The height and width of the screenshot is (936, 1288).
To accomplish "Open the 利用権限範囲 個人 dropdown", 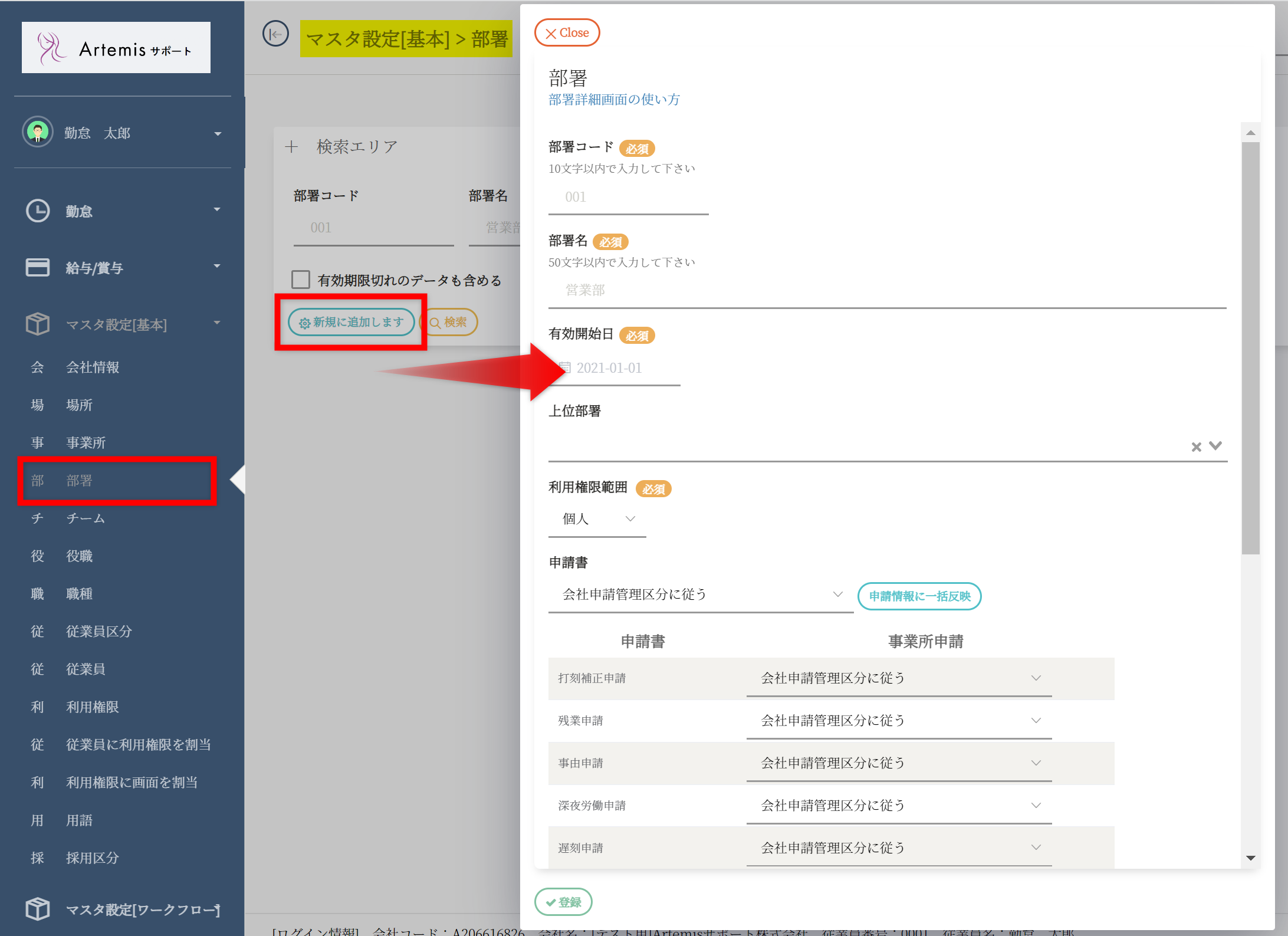I will (597, 519).
